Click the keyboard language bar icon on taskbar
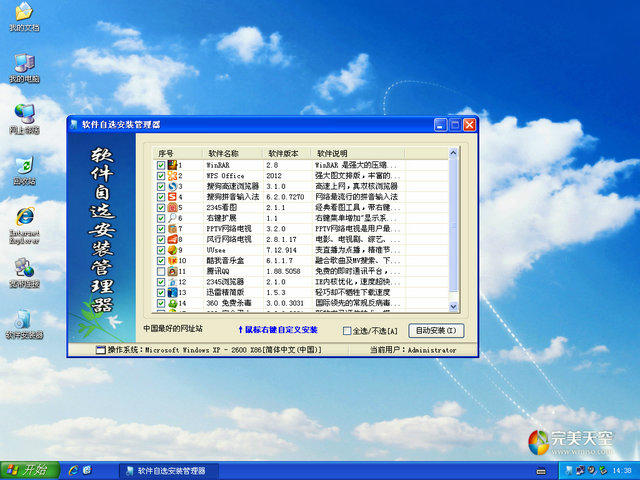 coord(541,471)
